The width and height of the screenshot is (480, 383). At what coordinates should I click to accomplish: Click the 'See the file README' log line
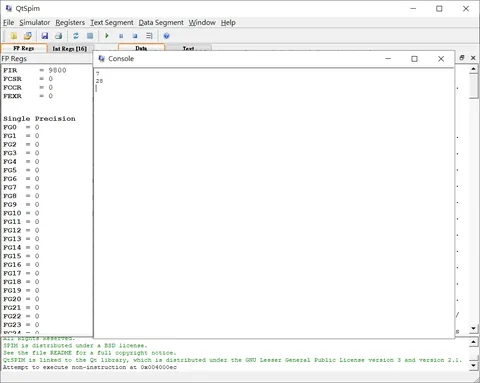[90, 353]
